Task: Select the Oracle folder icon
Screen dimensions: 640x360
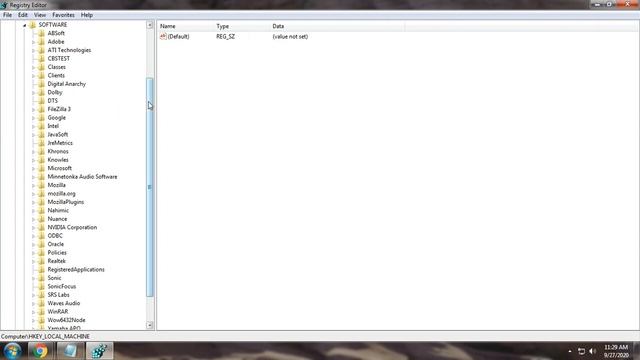Action: [x=41, y=244]
